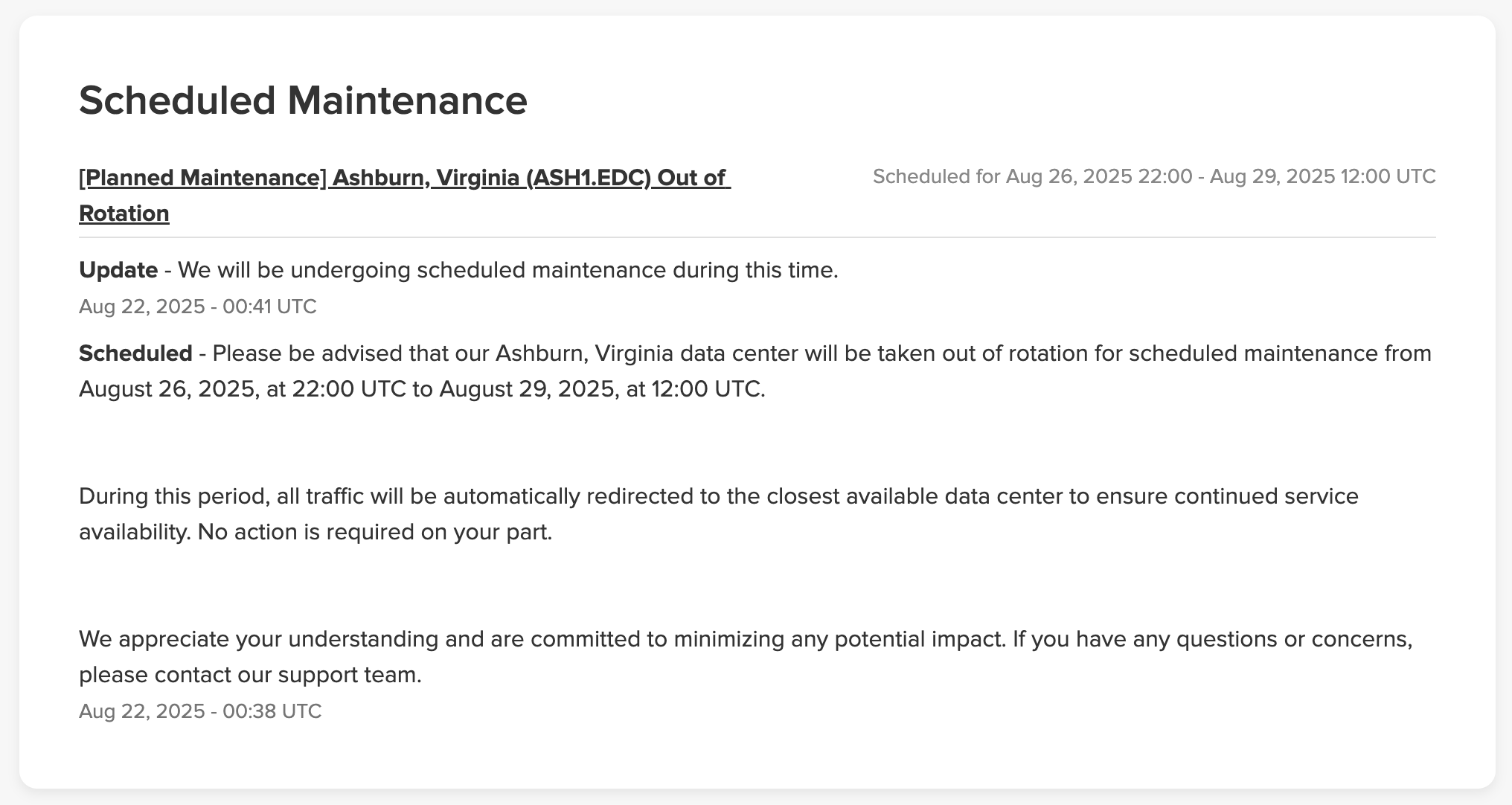Click the 'Scheduled for' time range text
1512x805 pixels.
(1154, 176)
